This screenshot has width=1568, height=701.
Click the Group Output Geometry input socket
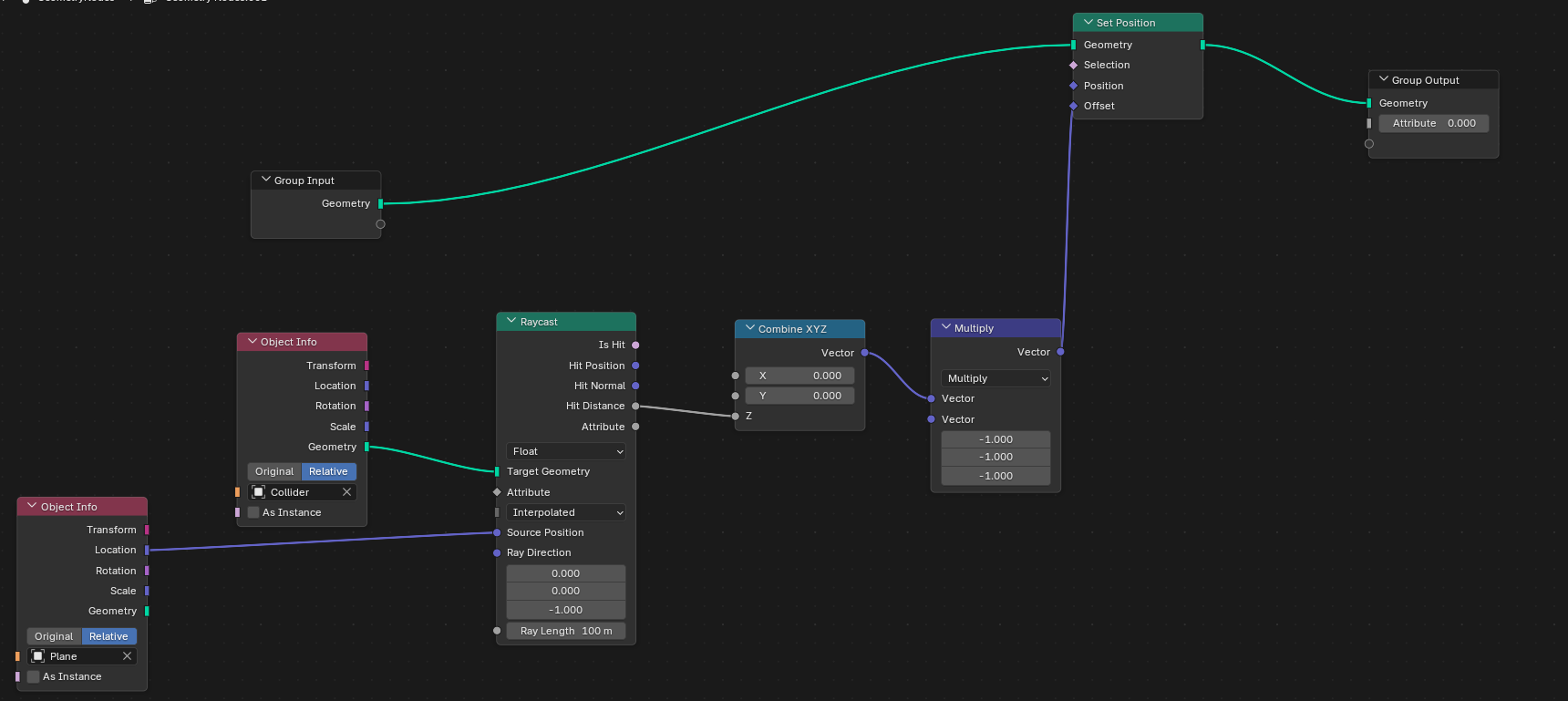(1368, 103)
